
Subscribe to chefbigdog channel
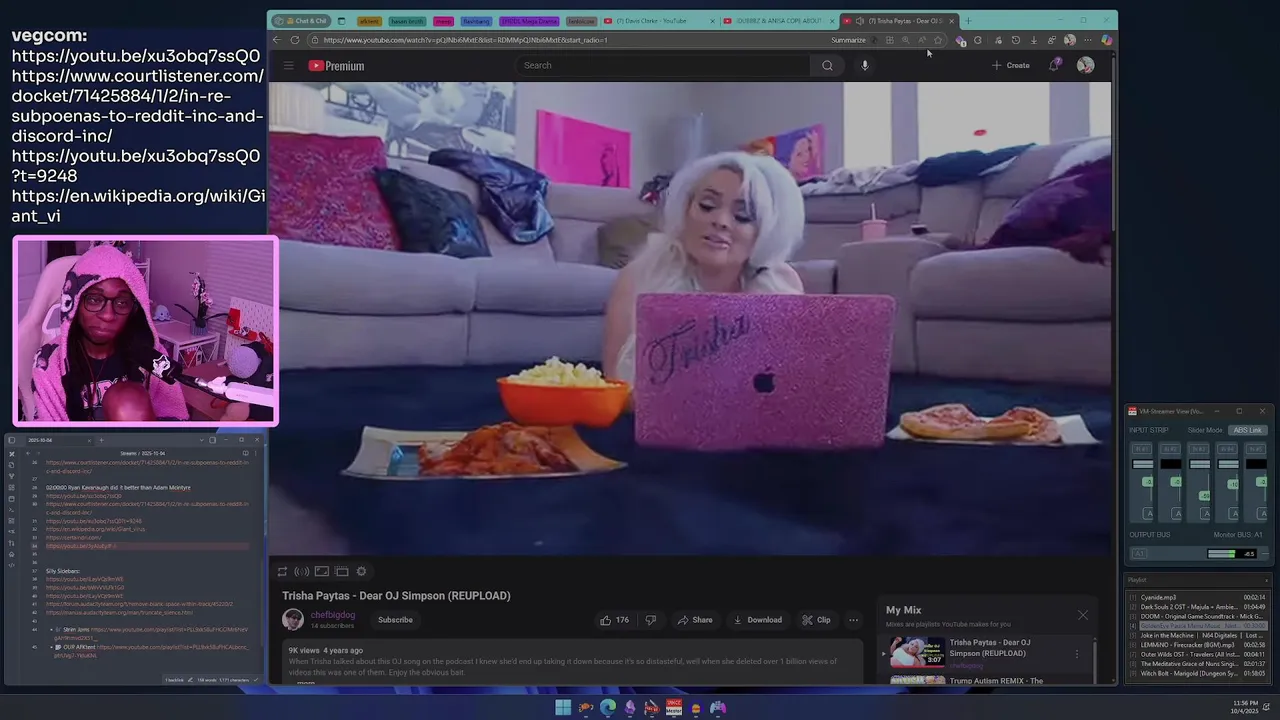click(x=395, y=620)
